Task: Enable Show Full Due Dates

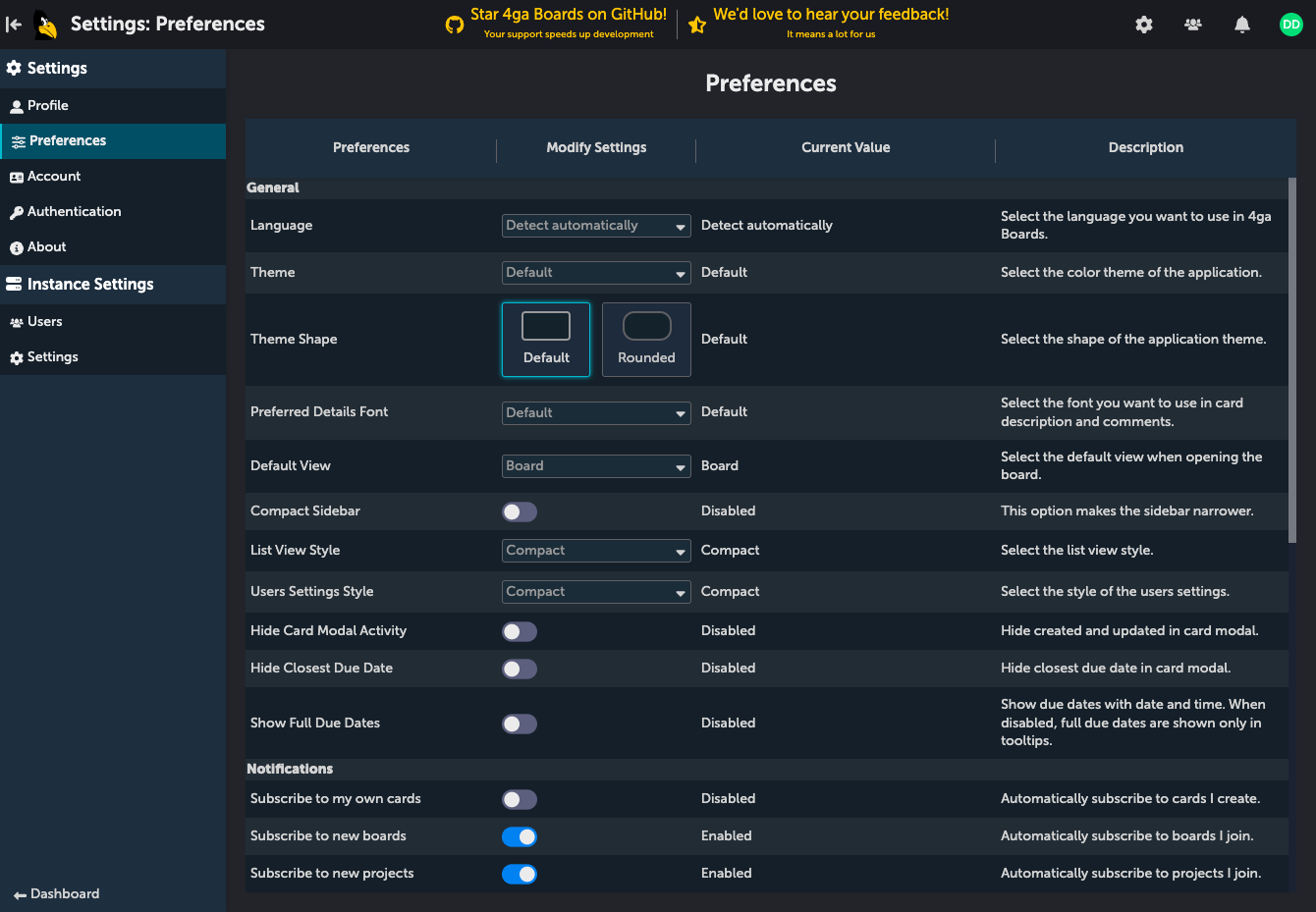Action: 520,724
